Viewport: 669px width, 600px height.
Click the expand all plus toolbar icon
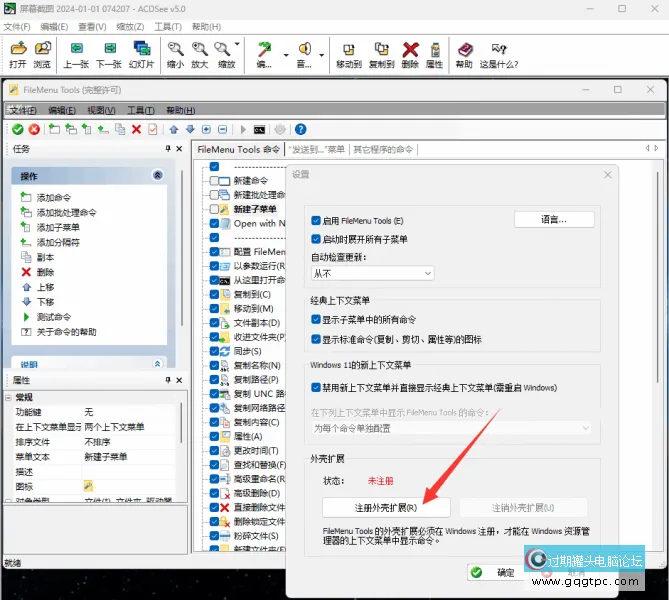coord(207,129)
